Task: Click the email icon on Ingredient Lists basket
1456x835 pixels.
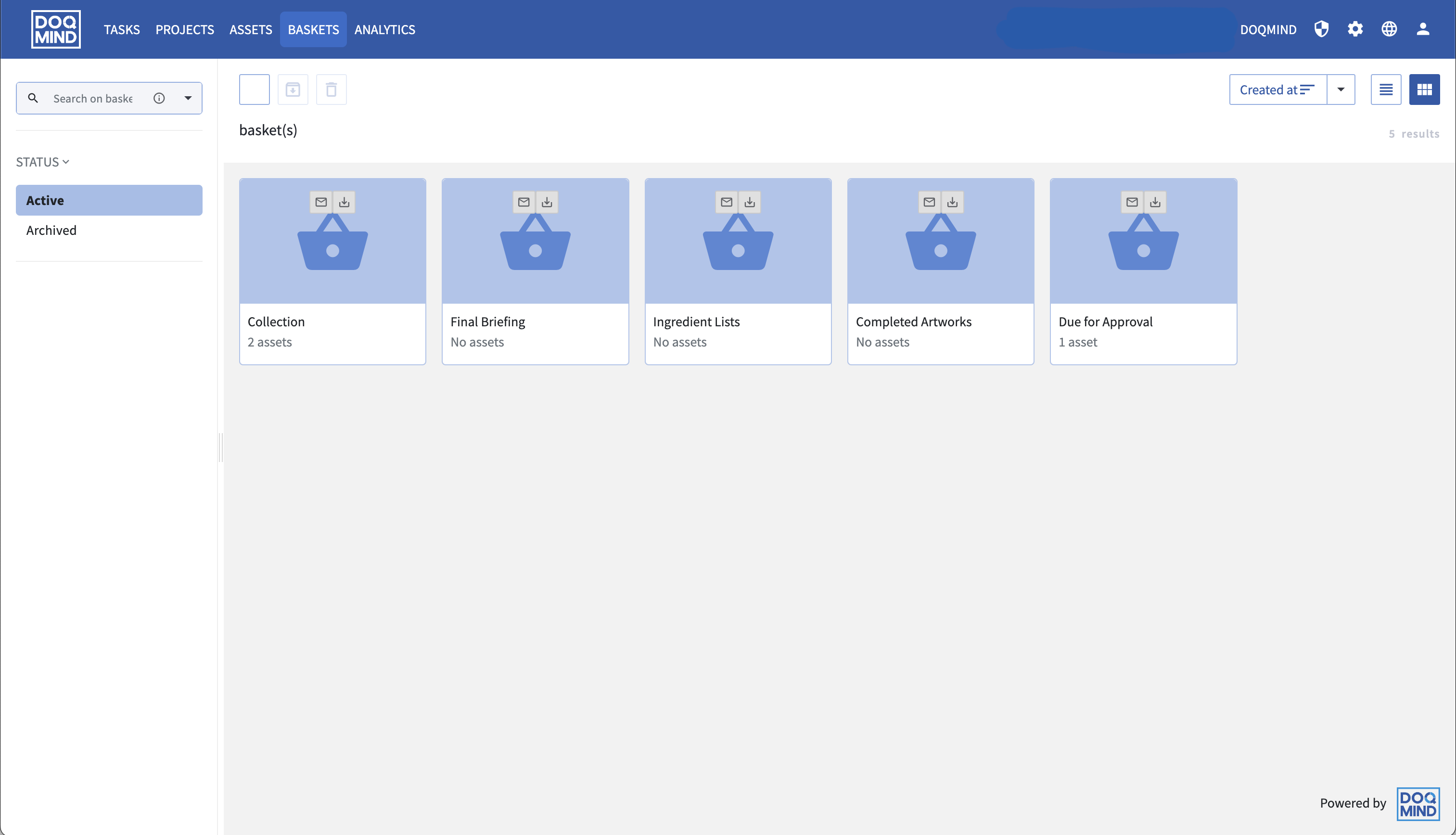Action: click(726, 202)
